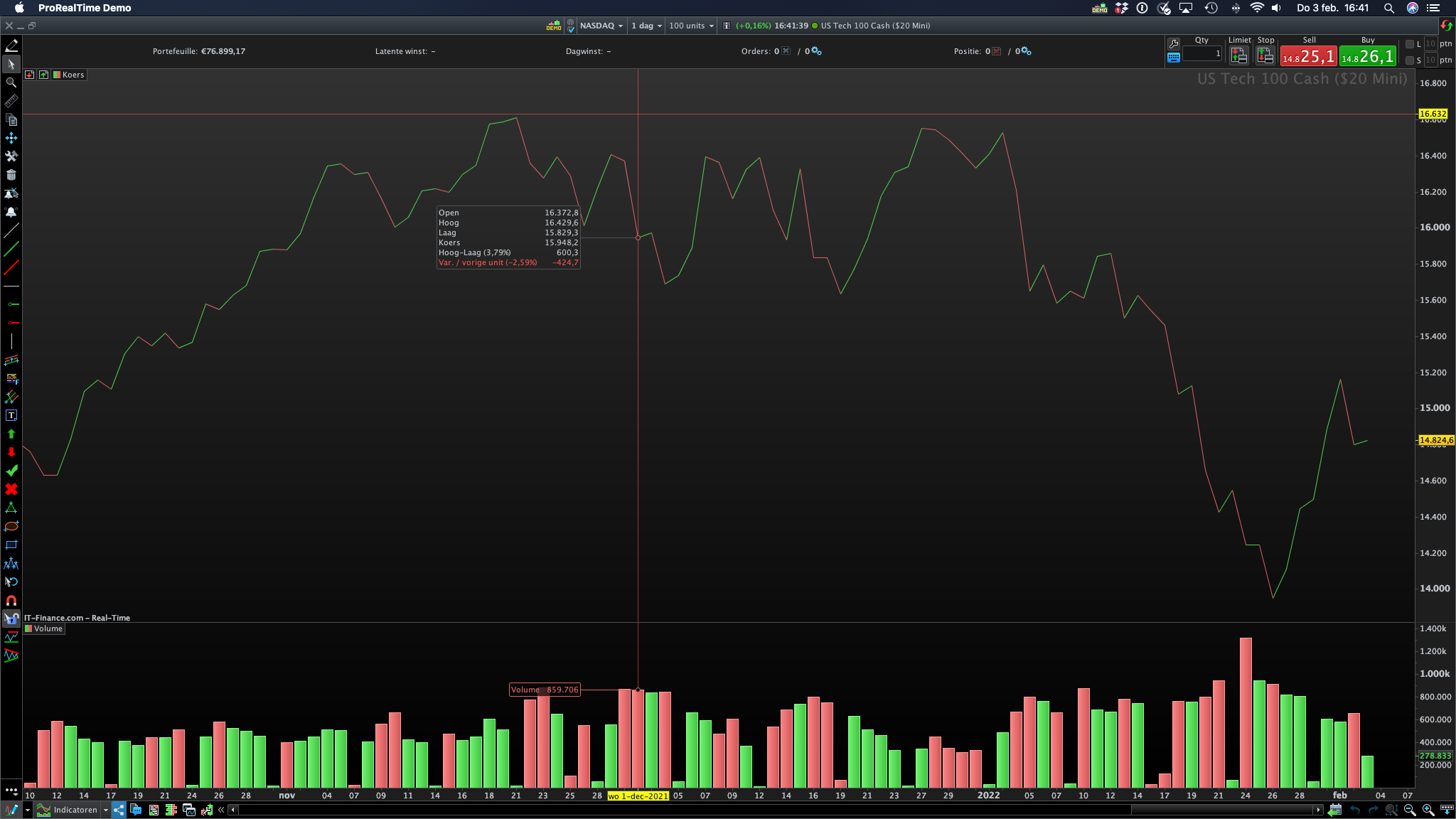Open the blue share icon in bottom toolbar

(x=119, y=810)
